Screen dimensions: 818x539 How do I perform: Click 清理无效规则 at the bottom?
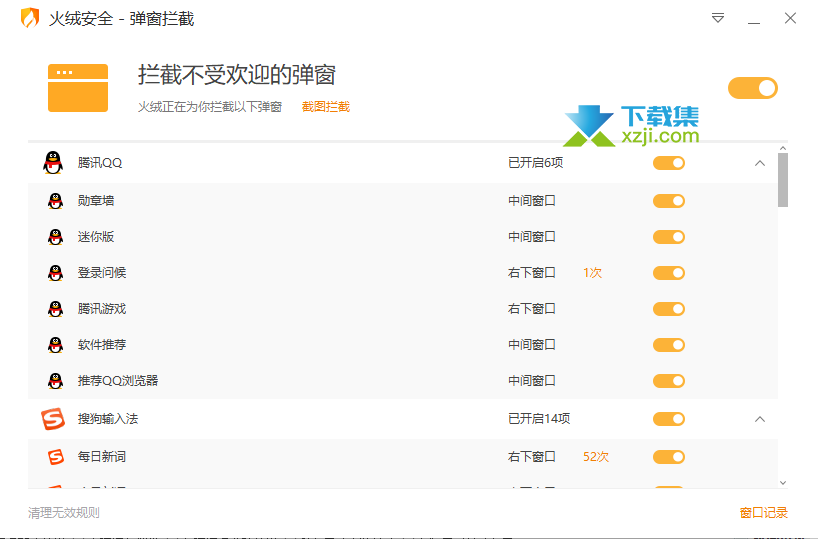(64, 512)
